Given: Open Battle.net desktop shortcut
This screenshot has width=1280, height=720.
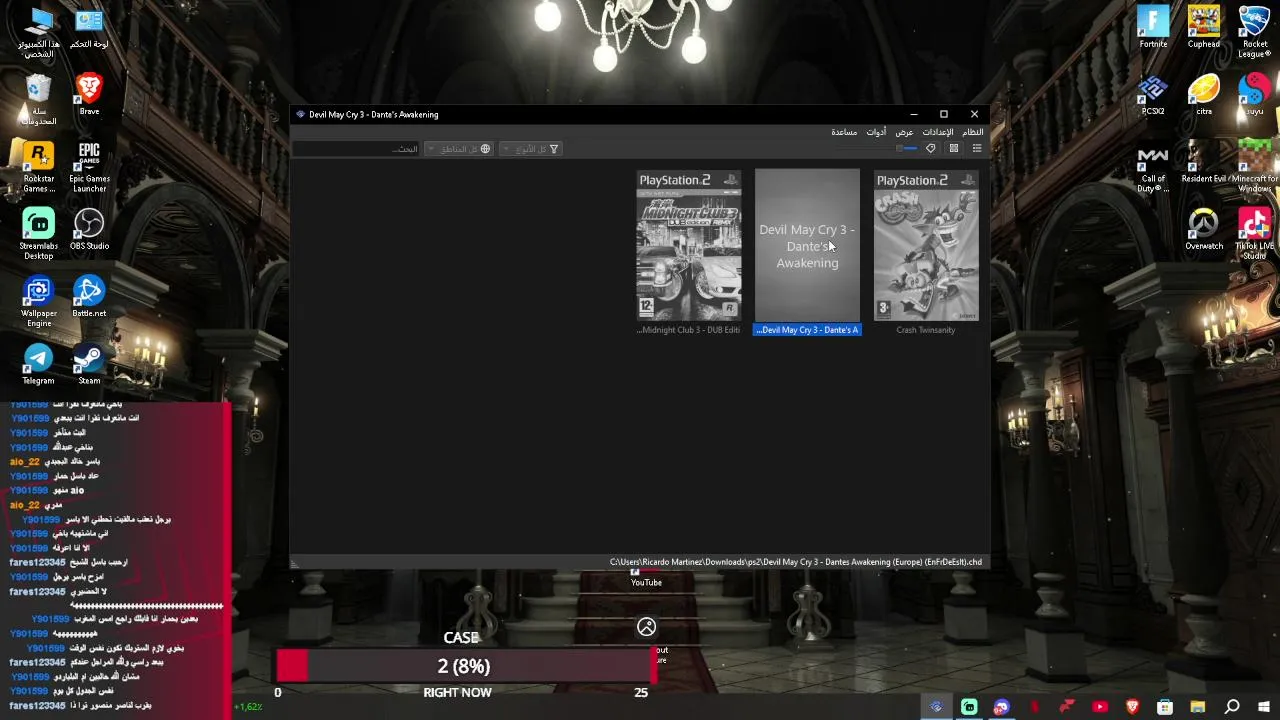Looking at the screenshot, I should [x=89, y=297].
